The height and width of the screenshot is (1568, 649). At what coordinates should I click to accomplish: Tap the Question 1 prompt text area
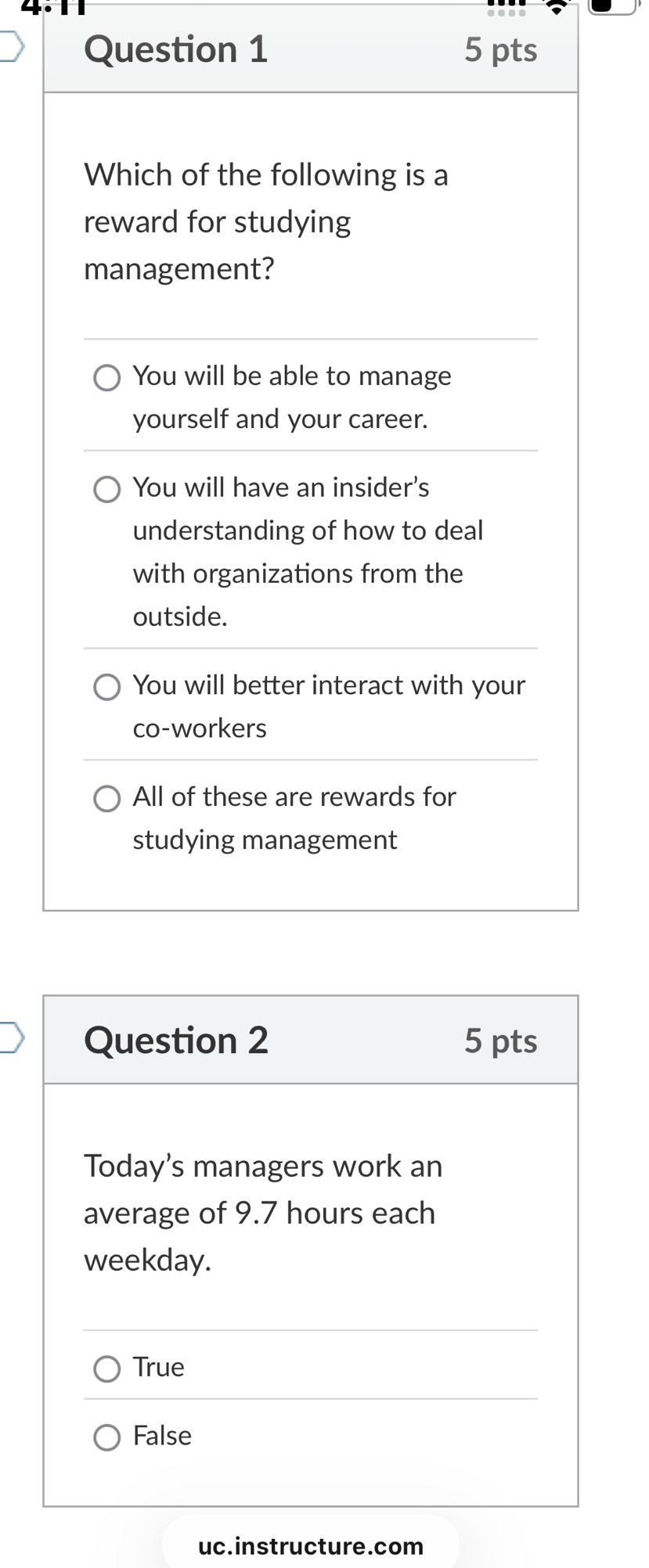click(x=266, y=221)
